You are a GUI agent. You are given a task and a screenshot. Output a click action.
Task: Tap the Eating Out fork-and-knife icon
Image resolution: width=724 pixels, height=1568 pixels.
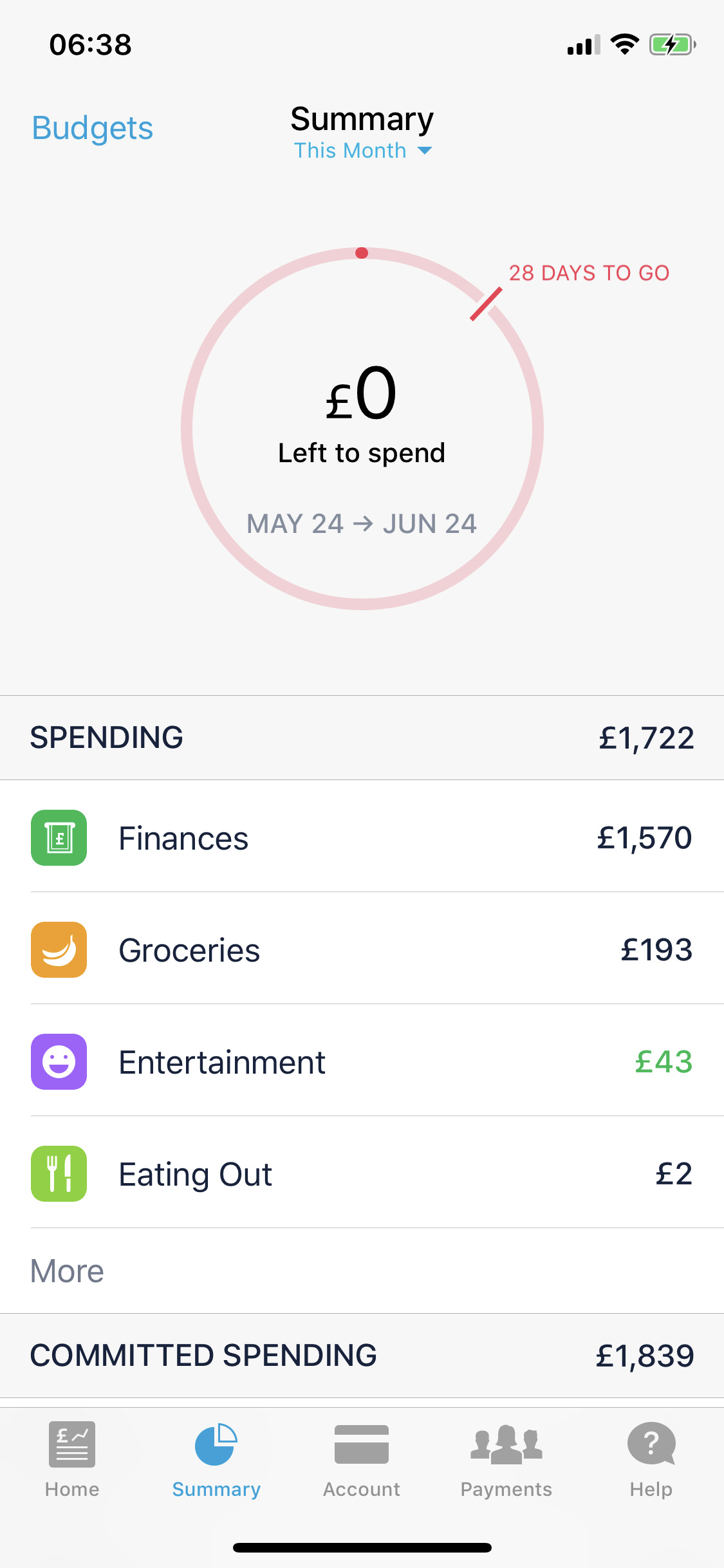coord(59,1173)
